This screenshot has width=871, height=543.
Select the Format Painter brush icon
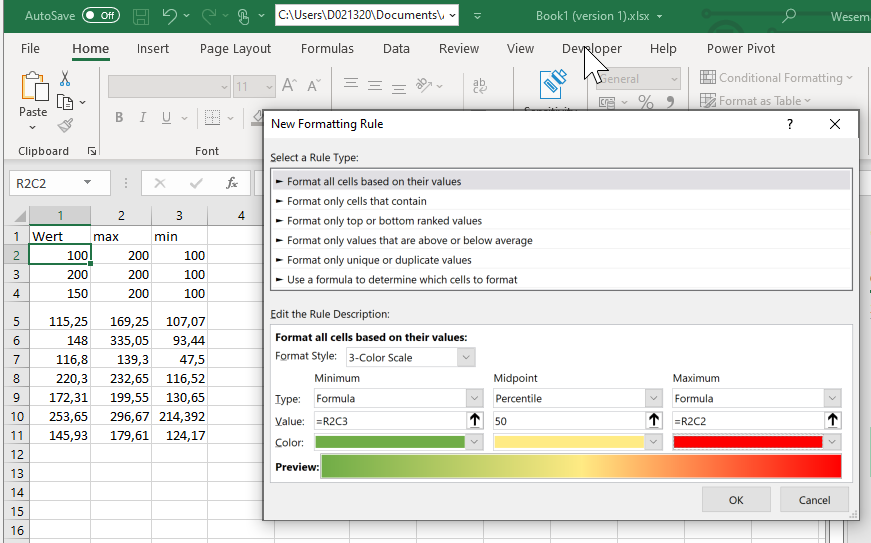click(x=65, y=125)
